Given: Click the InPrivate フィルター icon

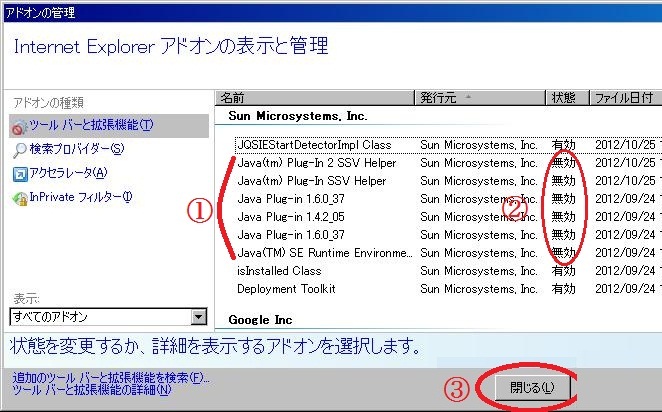Looking at the screenshot, I should [20, 197].
